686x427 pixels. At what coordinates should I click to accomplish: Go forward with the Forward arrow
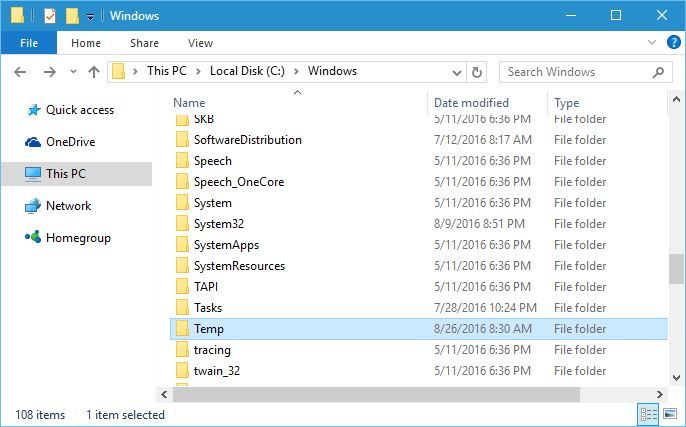[x=49, y=72]
